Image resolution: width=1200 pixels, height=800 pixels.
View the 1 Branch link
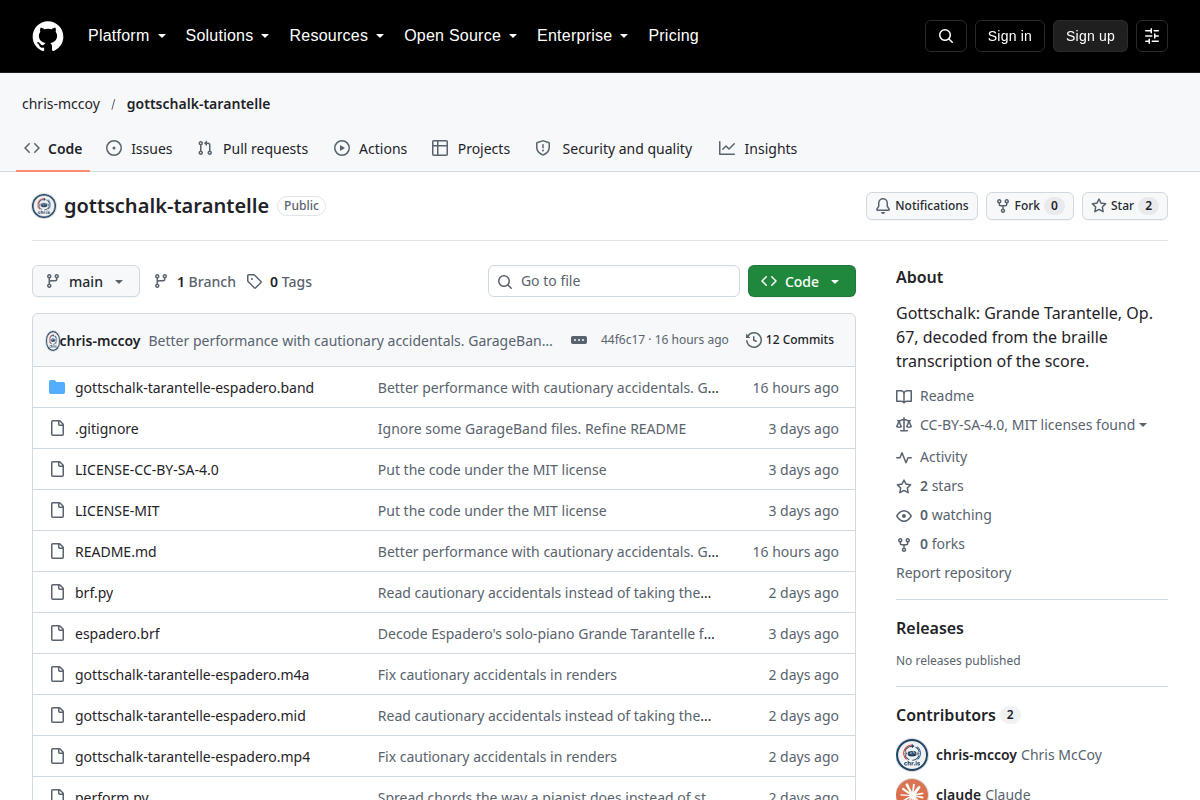[x=195, y=282]
